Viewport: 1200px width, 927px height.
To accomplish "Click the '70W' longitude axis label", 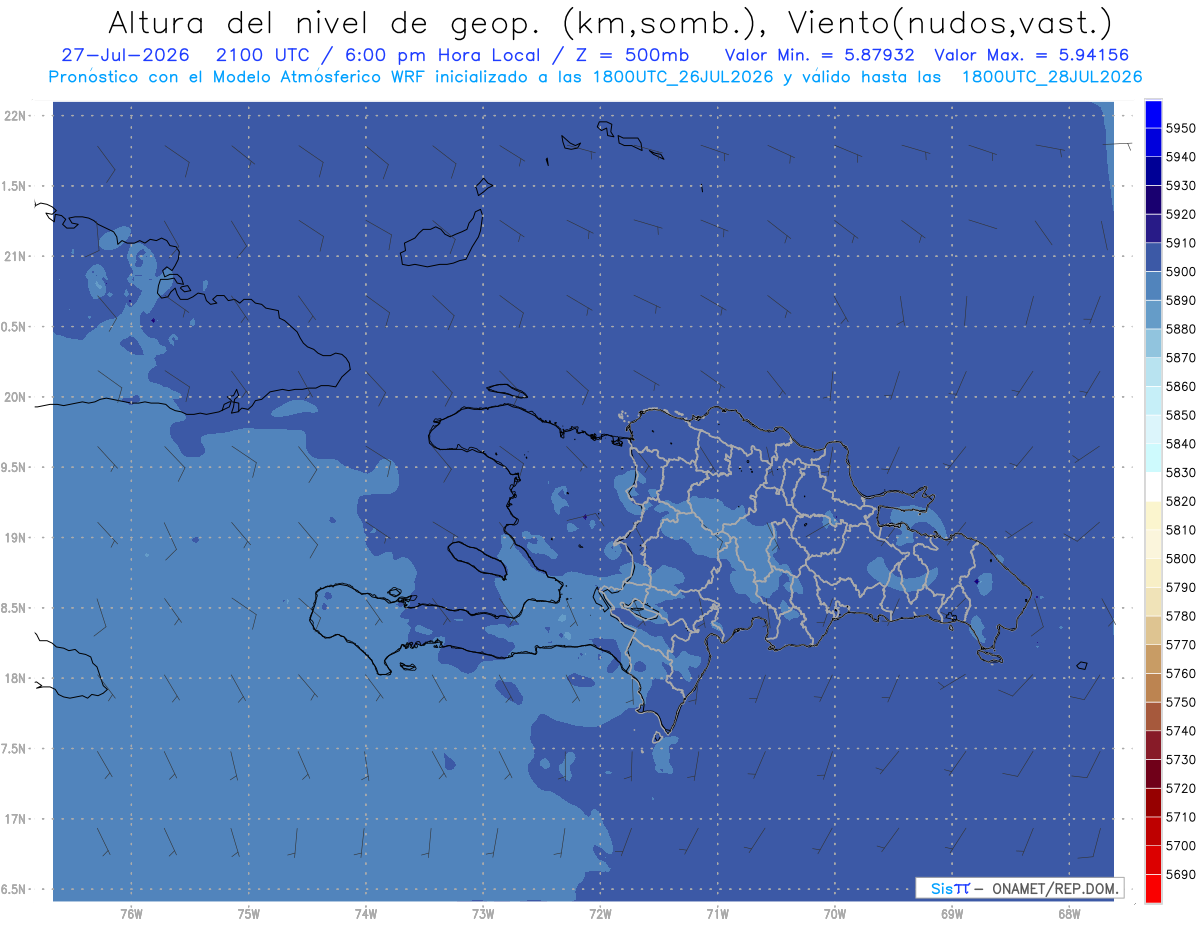I will 835,913.
